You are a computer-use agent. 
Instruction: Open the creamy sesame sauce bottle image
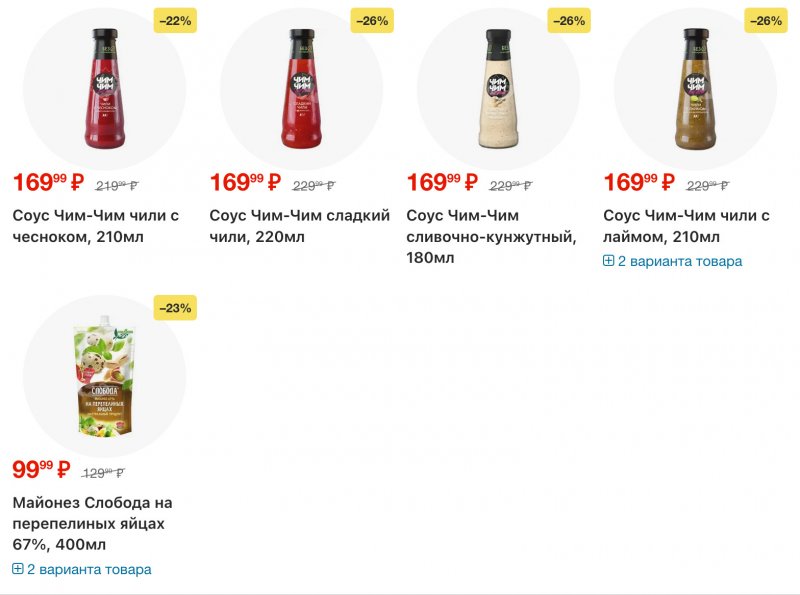click(498, 88)
